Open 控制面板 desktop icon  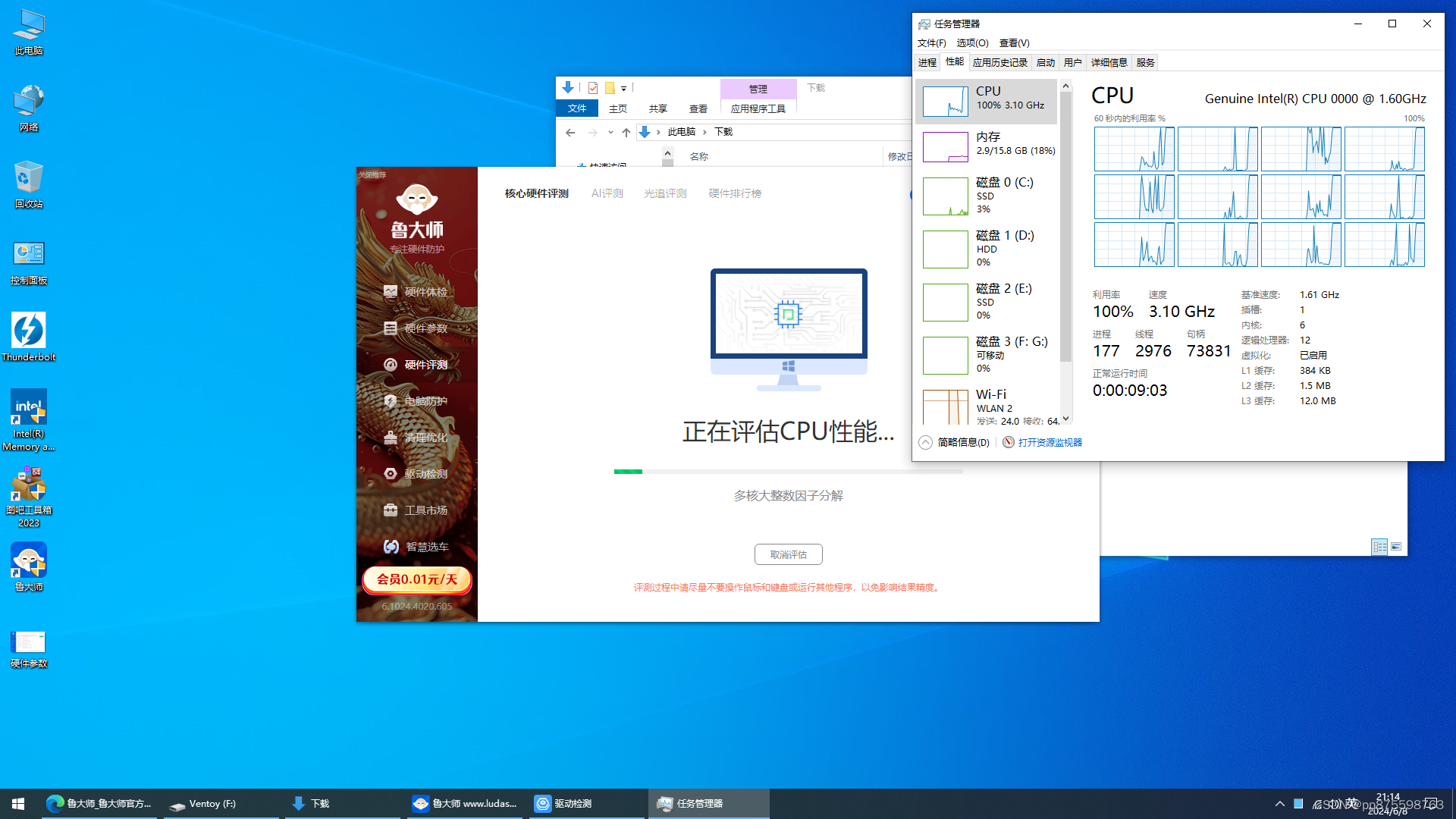(x=29, y=262)
